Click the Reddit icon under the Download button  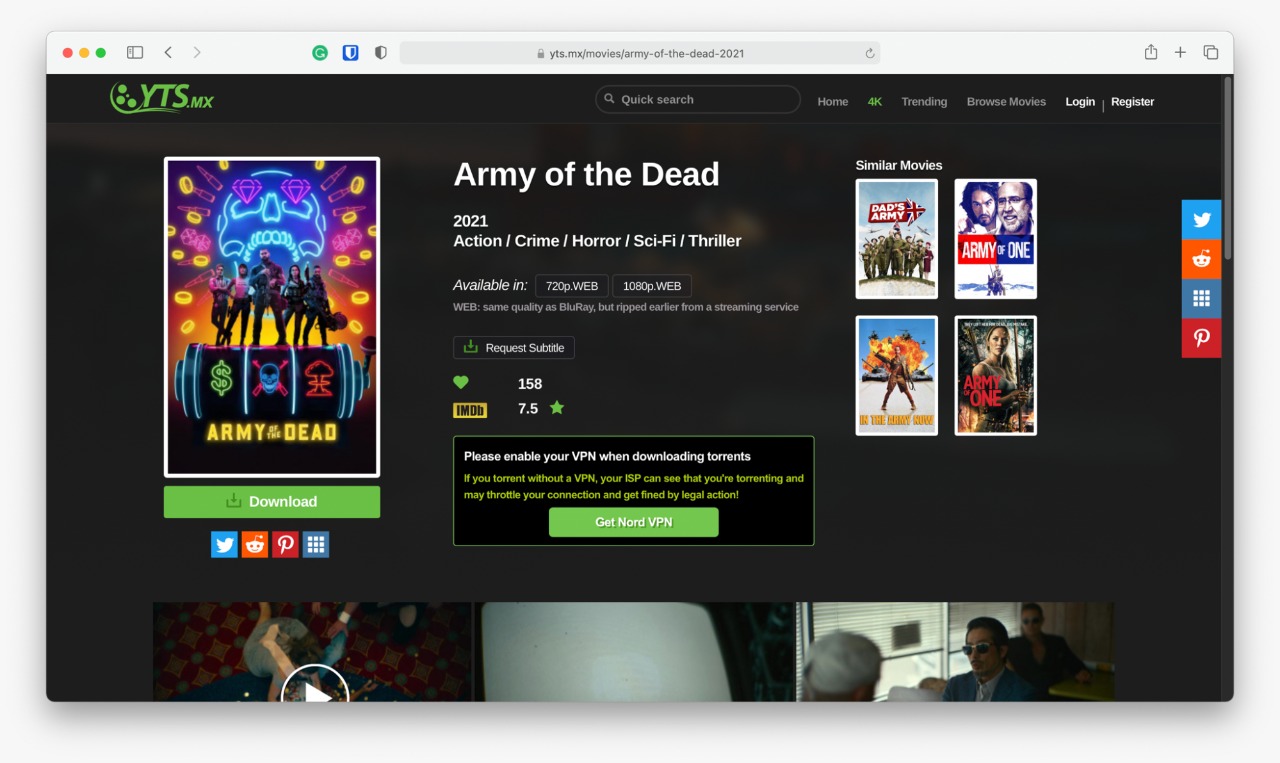click(255, 544)
